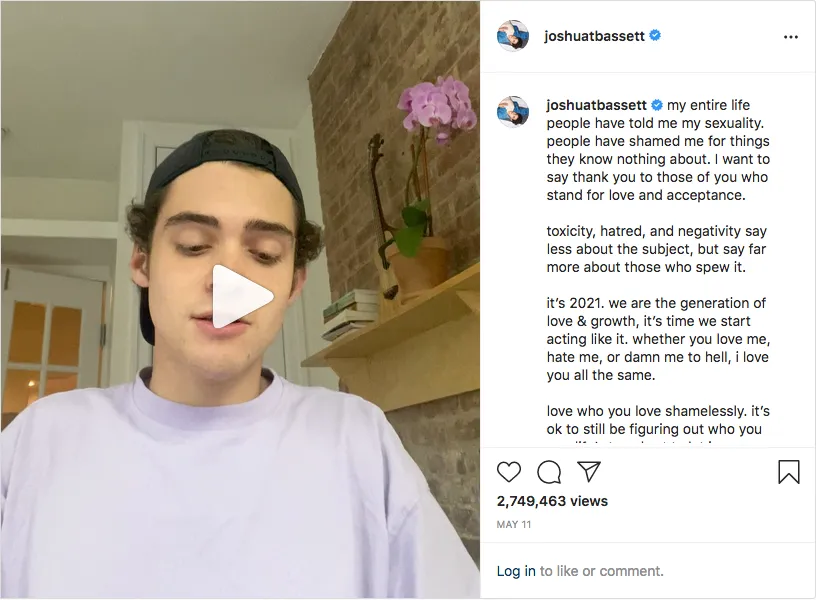Play the Instagram video
Screen dimensions: 816x600
click(x=243, y=297)
